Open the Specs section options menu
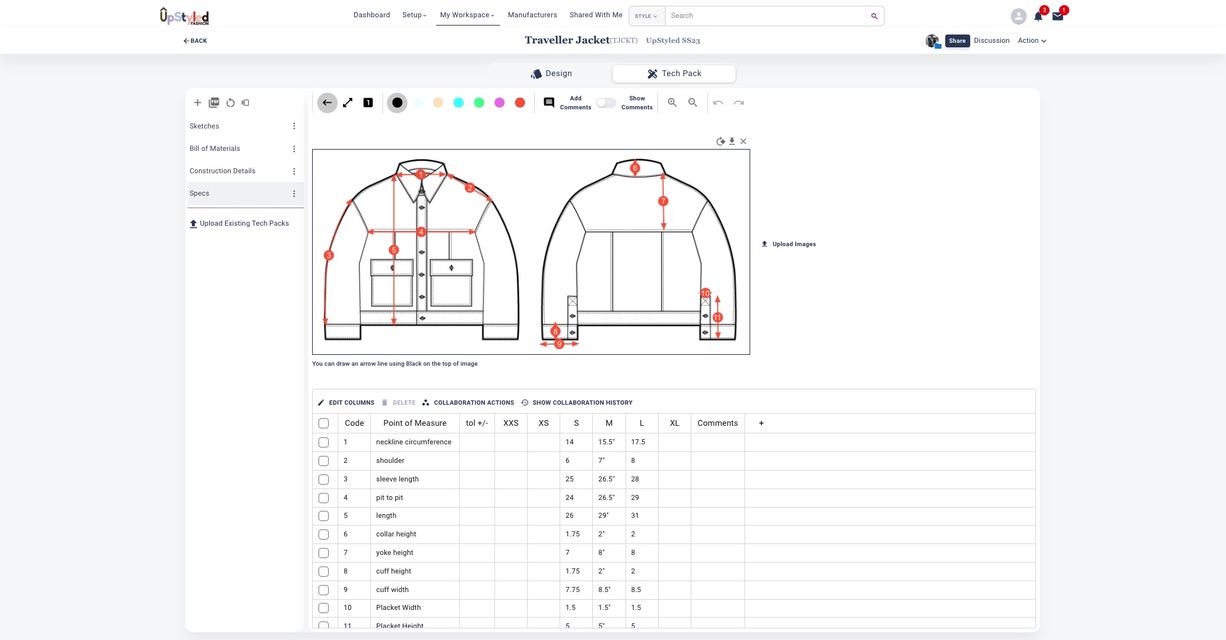Image resolution: width=1226 pixels, height=640 pixels. pyautogui.click(x=294, y=194)
